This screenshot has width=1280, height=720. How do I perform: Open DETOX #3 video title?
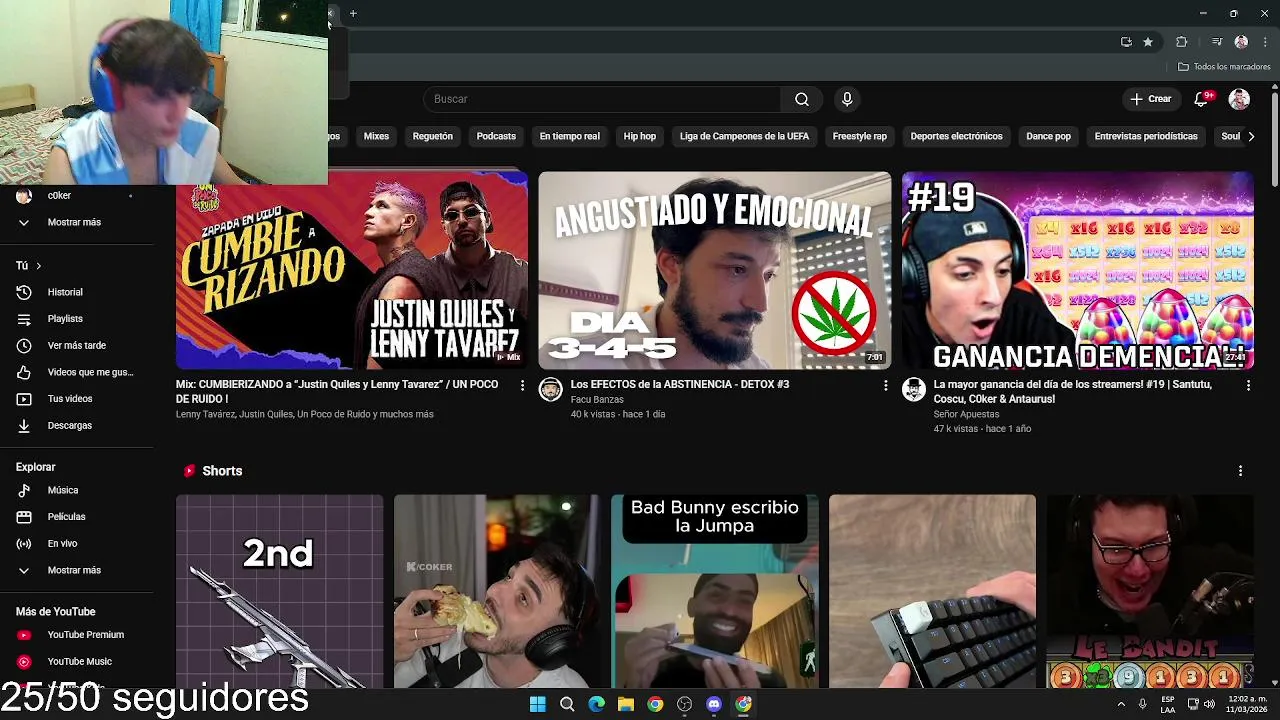click(680, 384)
